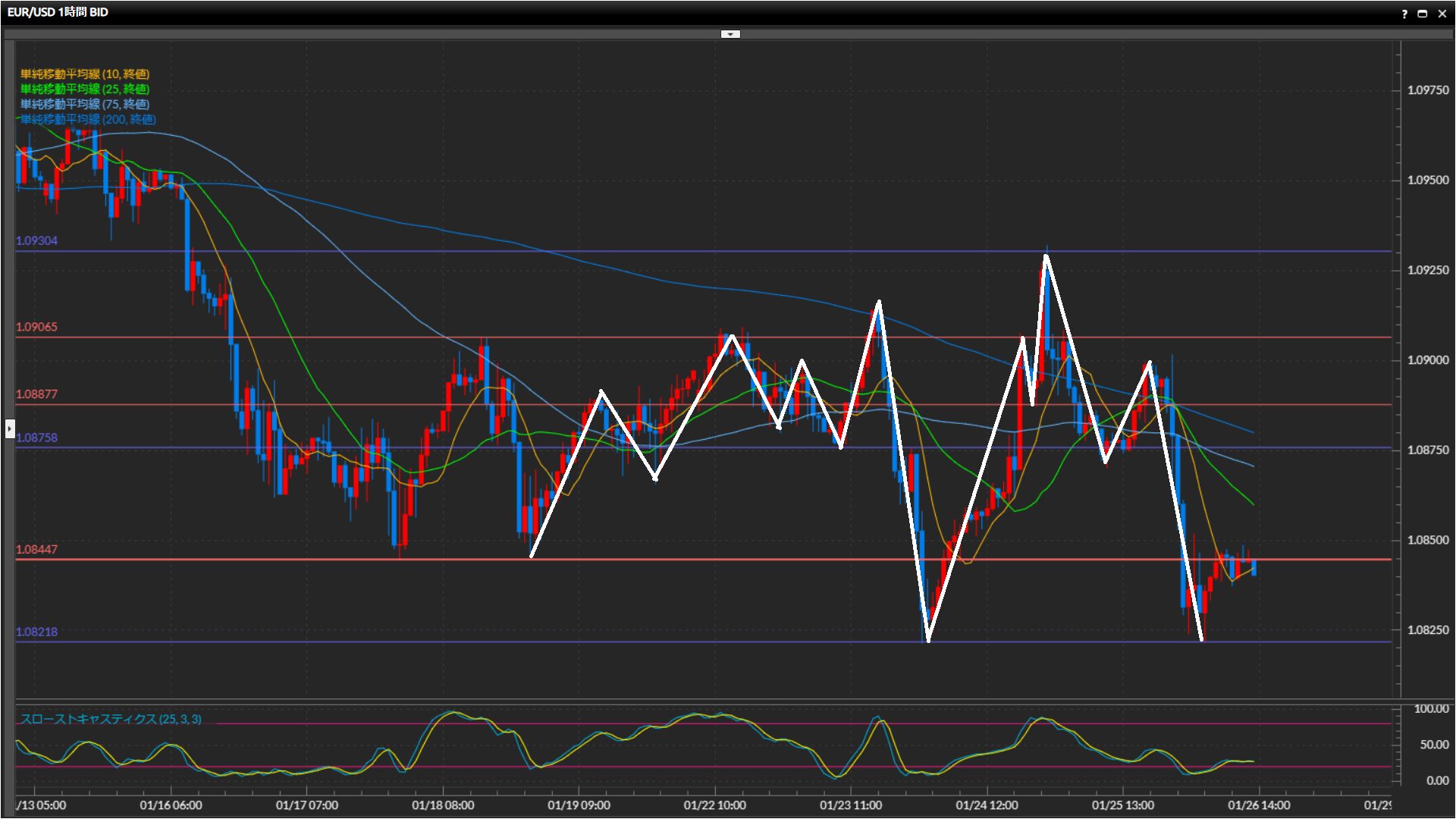Click the SMA (200, 終値) indicator label
The image size is (1456, 819).
pos(88,120)
